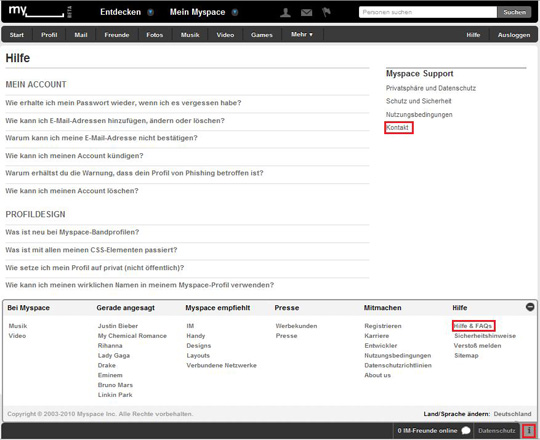Collapse the footer with the minus icon

[x=530, y=307]
